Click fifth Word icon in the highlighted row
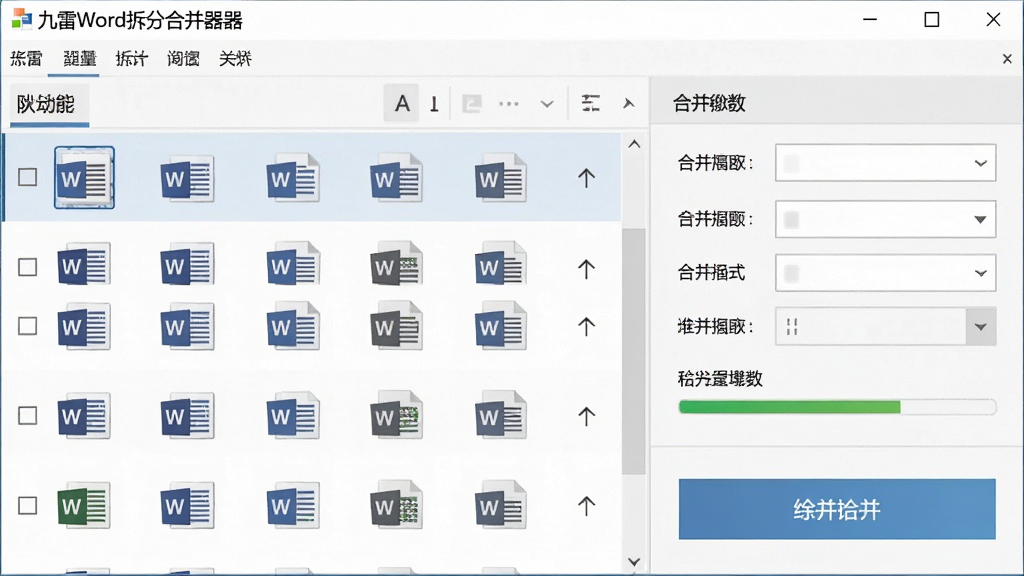Image resolution: width=1024 pixels, height=576 pixels. [500, 178]
